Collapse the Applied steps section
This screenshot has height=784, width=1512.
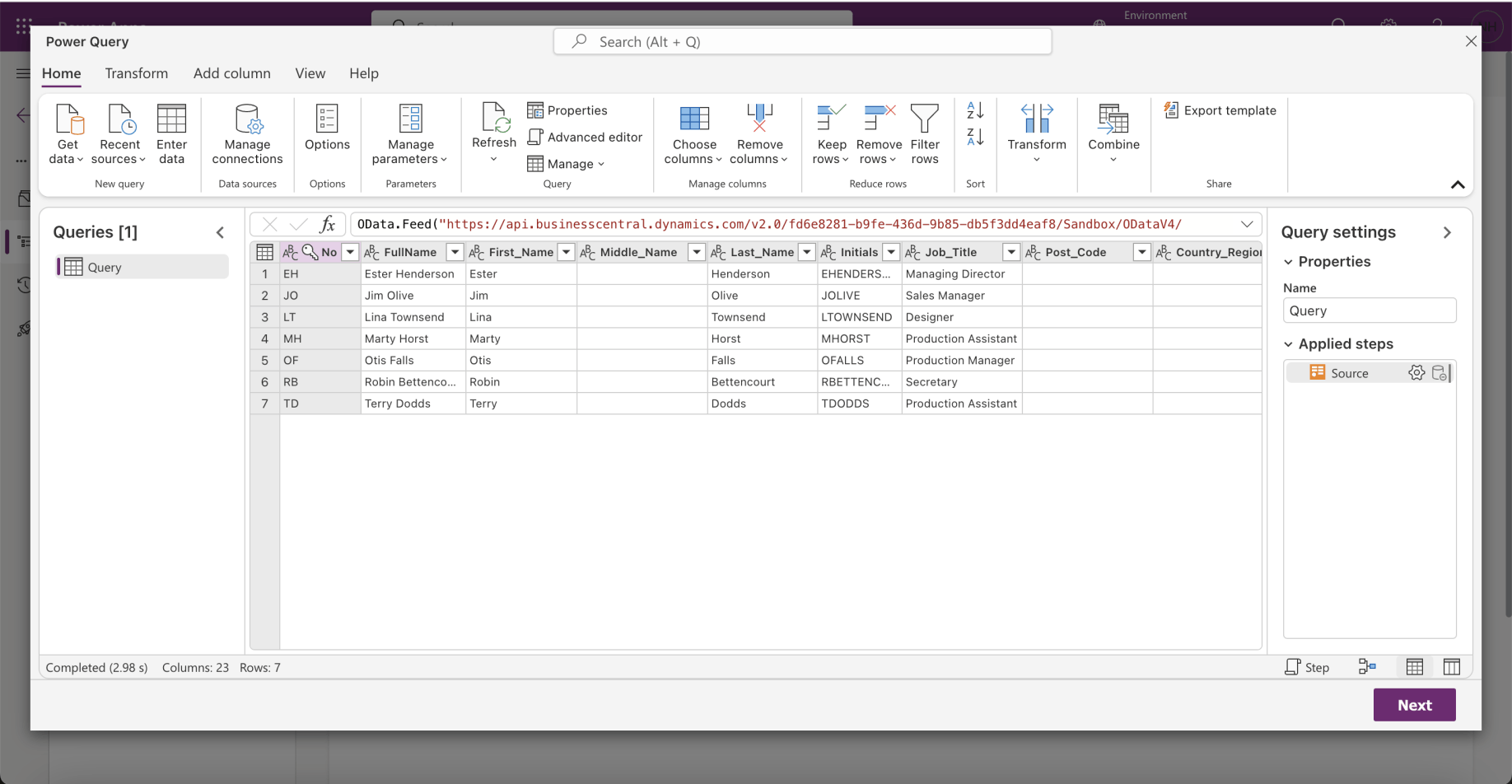tap(1288, 344)
